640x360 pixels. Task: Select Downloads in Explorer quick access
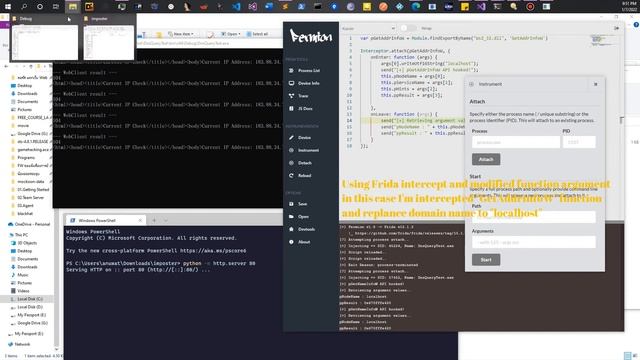coord(27,93)
